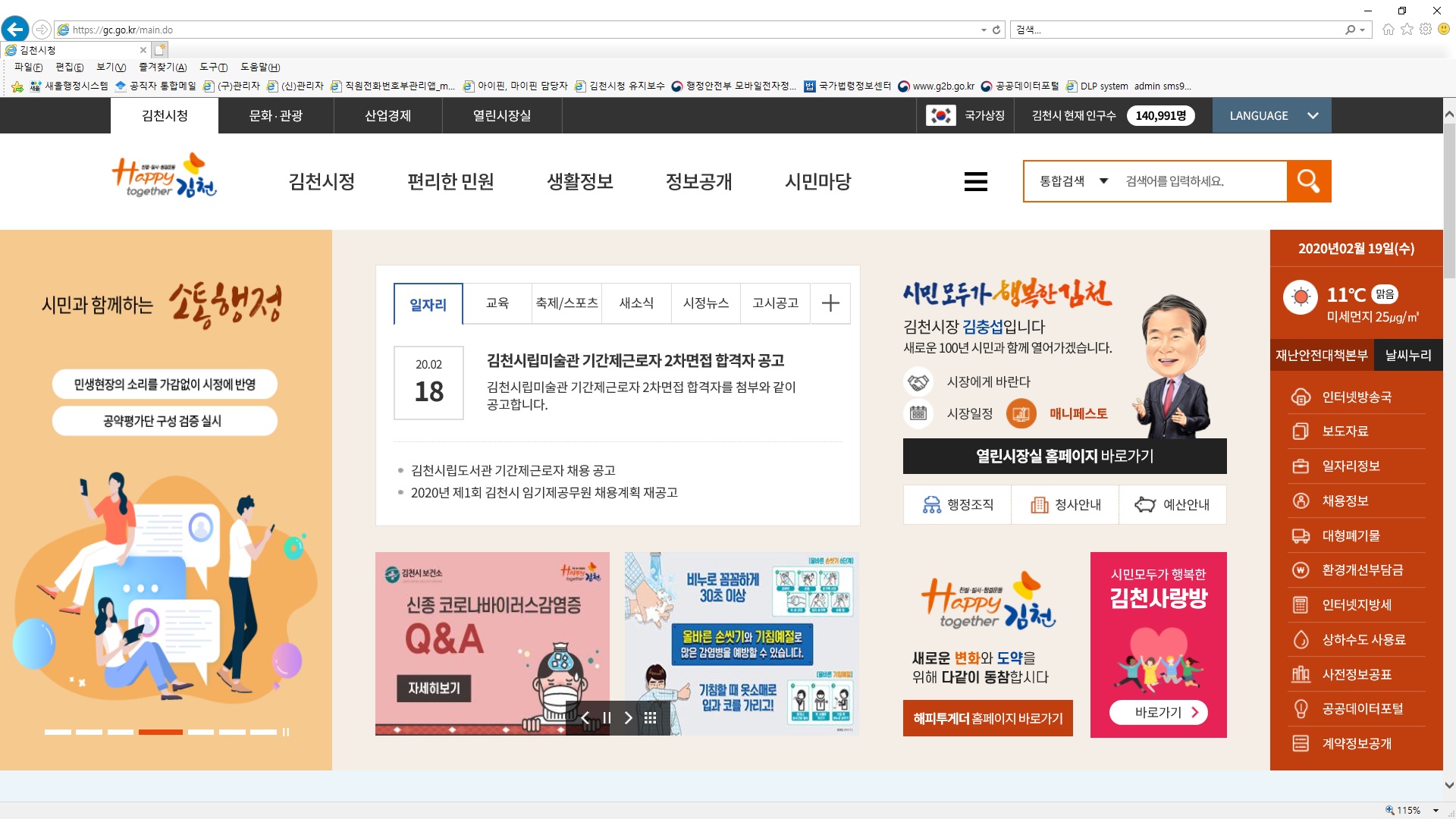Switch to the 시정뉴스 tab
1456x819 pixels.
coord(705,303)
